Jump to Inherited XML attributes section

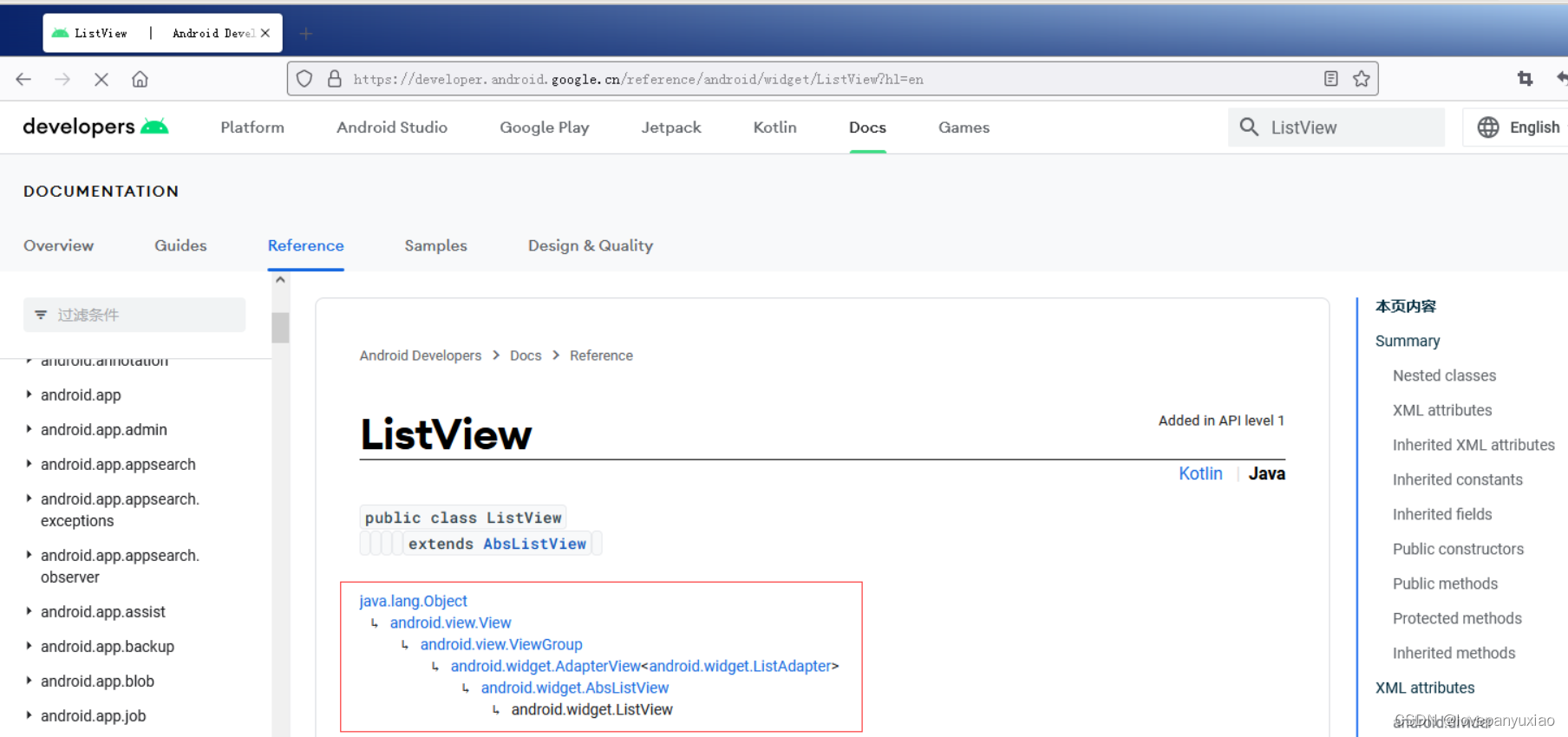click(x=1473, y=445)
